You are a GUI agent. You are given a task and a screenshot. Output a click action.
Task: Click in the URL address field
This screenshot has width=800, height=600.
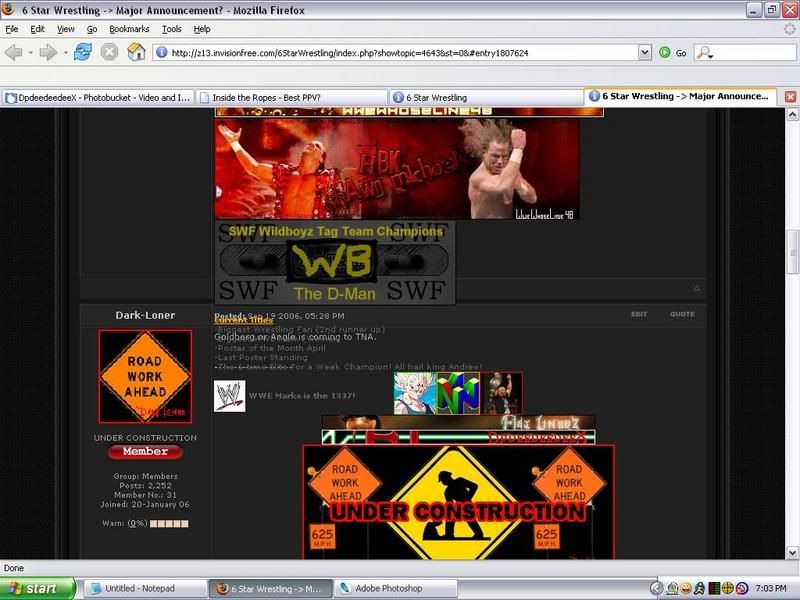[400, 52]
